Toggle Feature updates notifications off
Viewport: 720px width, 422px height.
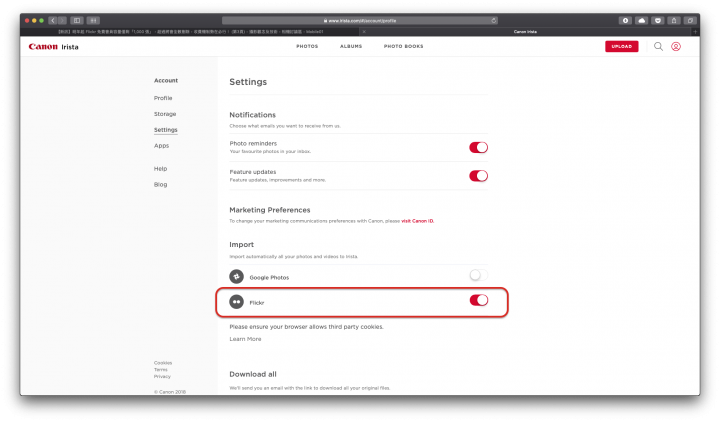478,176
